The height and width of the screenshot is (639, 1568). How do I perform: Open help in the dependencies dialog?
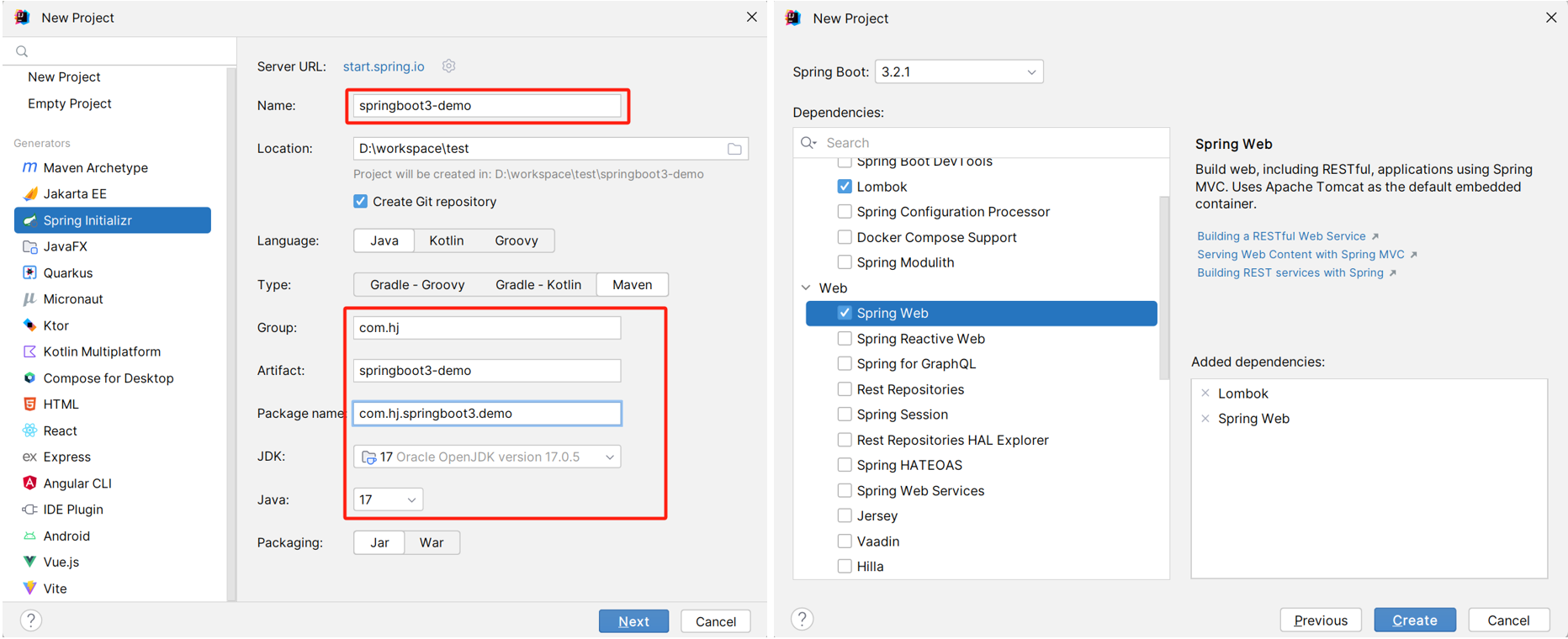click(803, 619)
